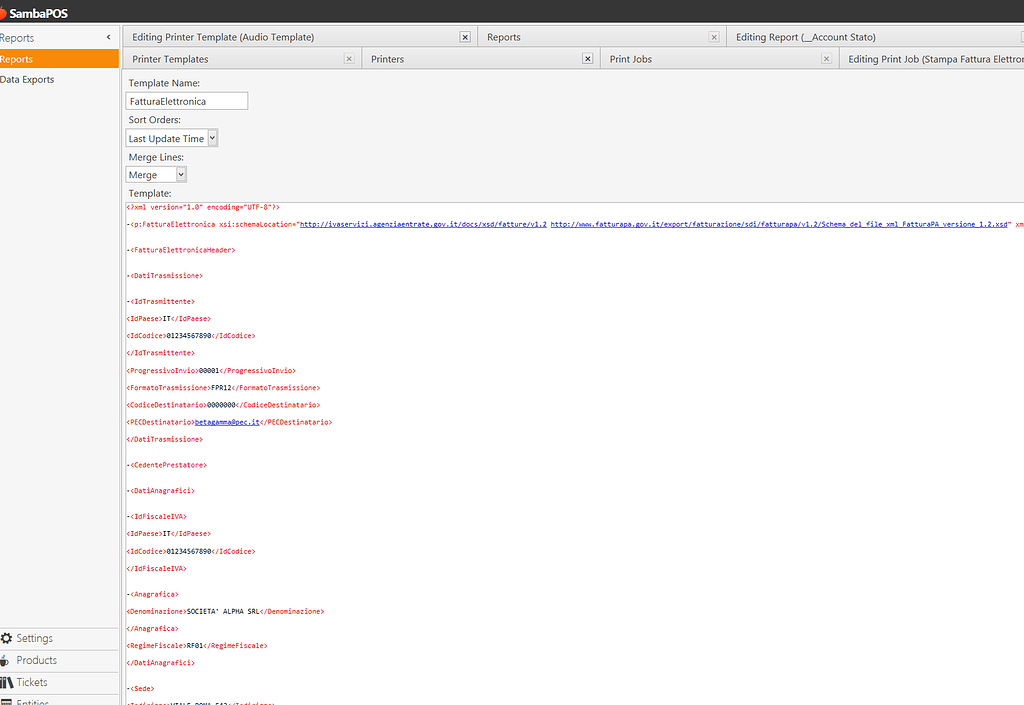Click the SambaPOS logo icon

point(5,13)
